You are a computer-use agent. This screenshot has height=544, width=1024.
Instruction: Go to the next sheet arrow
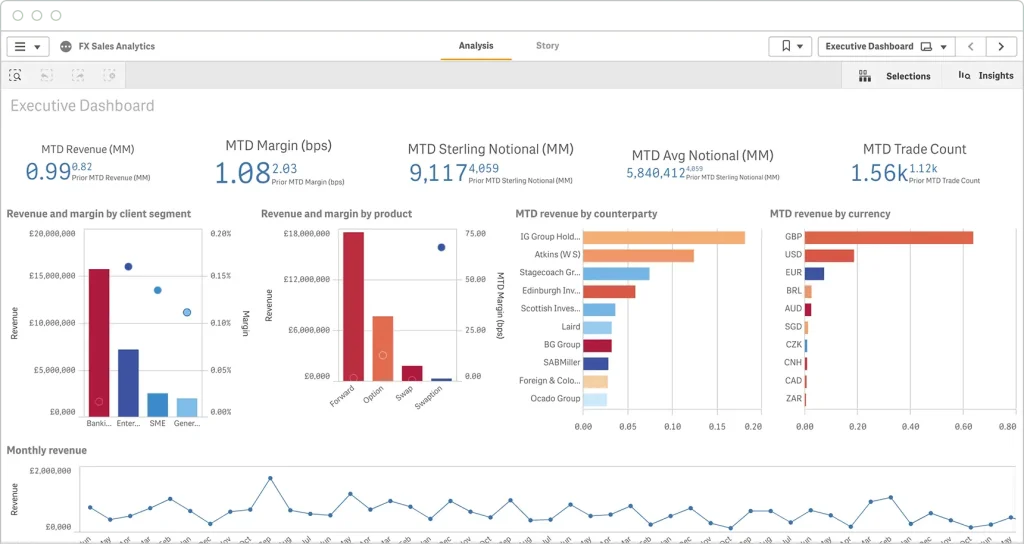tap(1001, 47)
